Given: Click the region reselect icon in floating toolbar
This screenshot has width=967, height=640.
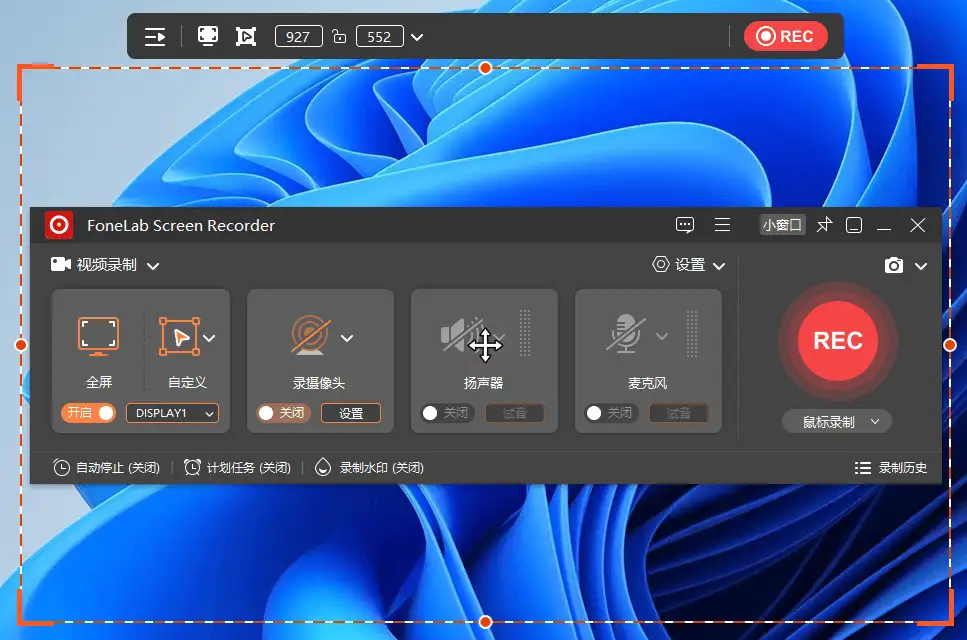Looking at the screenshot, I should pos(246,35).
